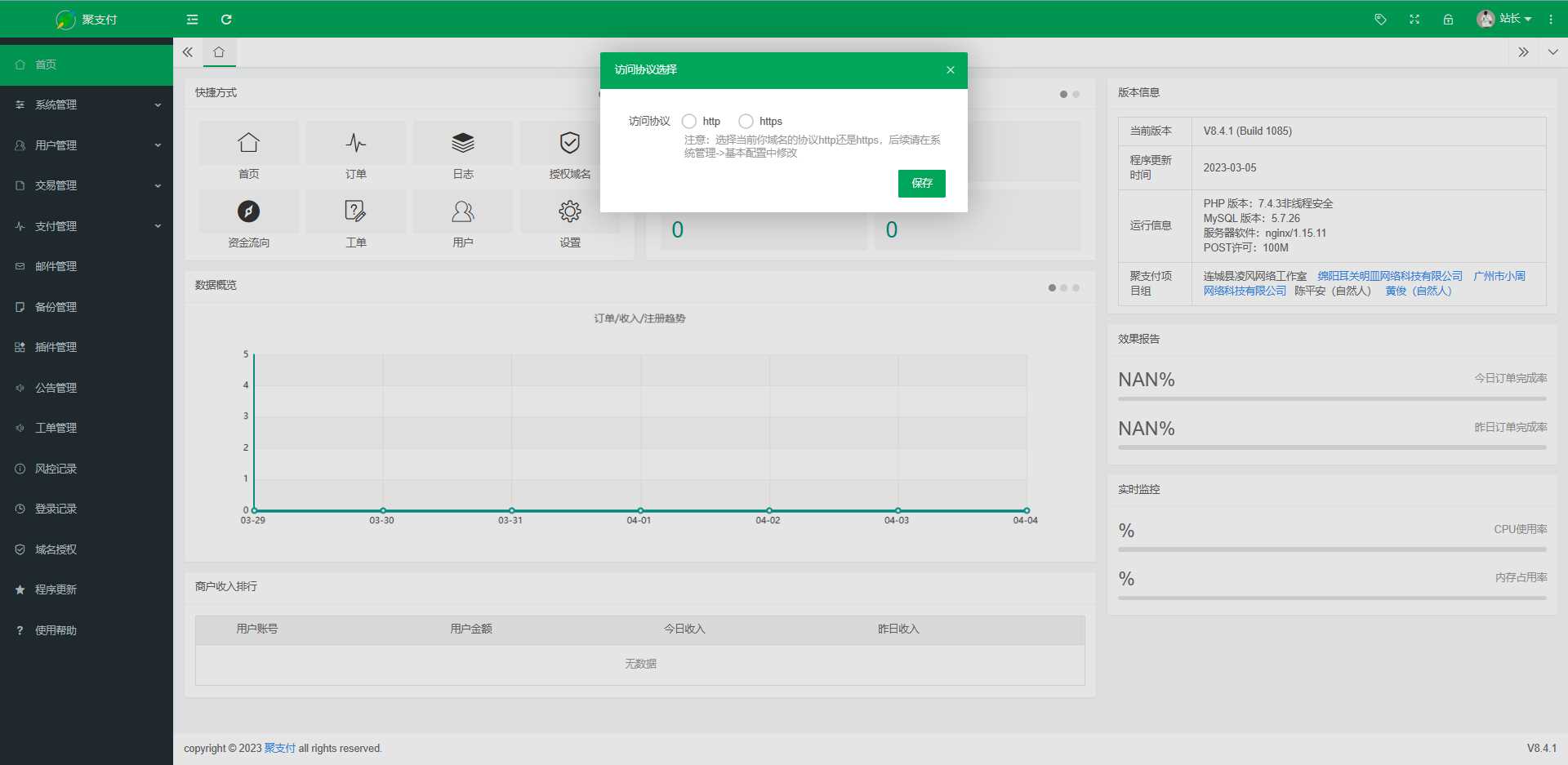This screenshot has height=765, width=1568.
Task: Expand the 系统管理 sidebar menu
Action: [x=87, y=105]
